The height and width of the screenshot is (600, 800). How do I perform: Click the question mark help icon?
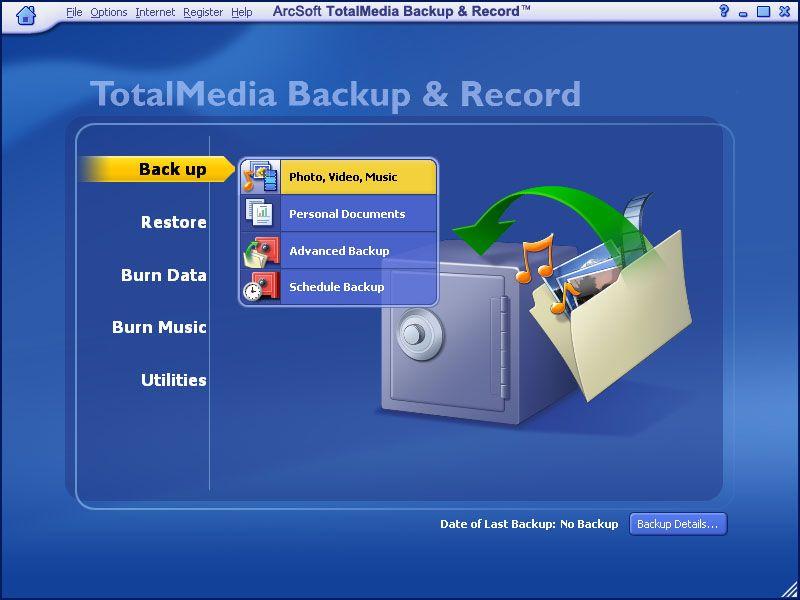723,11
